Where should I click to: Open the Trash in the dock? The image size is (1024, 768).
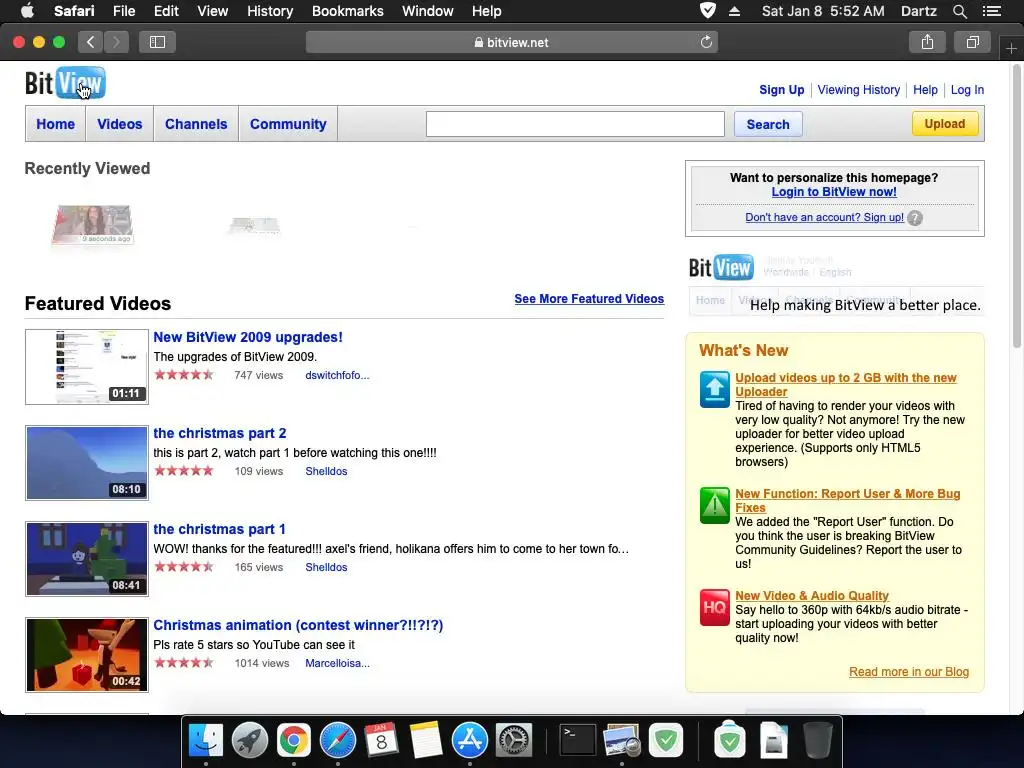pyautogui.click(x=818, y=741)
